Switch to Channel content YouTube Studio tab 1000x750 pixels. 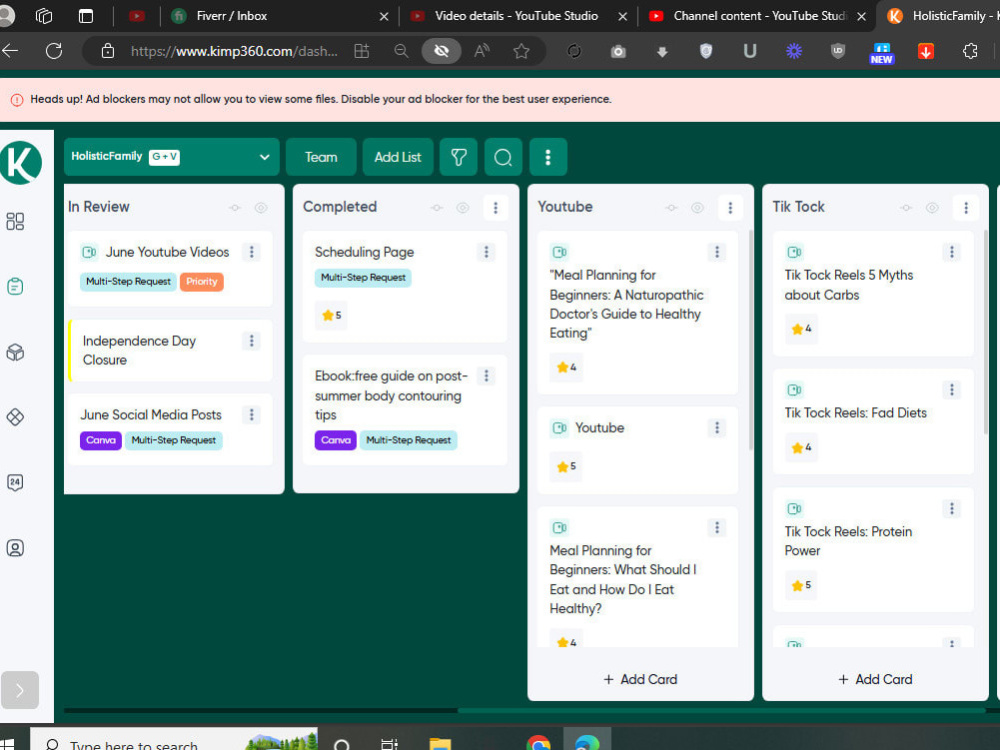759,16
